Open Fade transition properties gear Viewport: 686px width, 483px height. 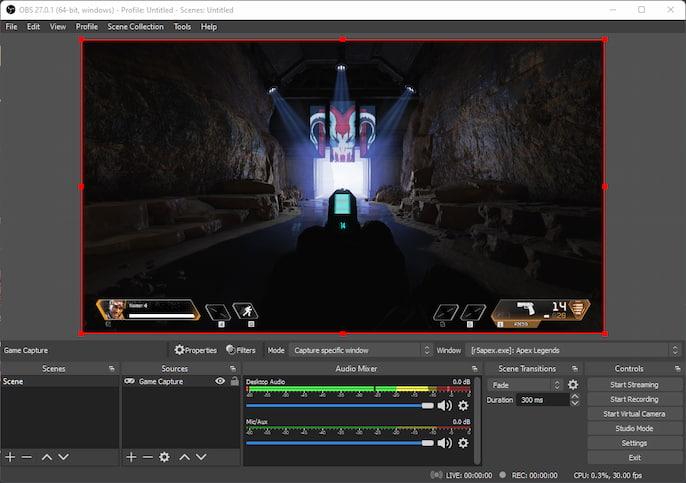click(573, 385)
